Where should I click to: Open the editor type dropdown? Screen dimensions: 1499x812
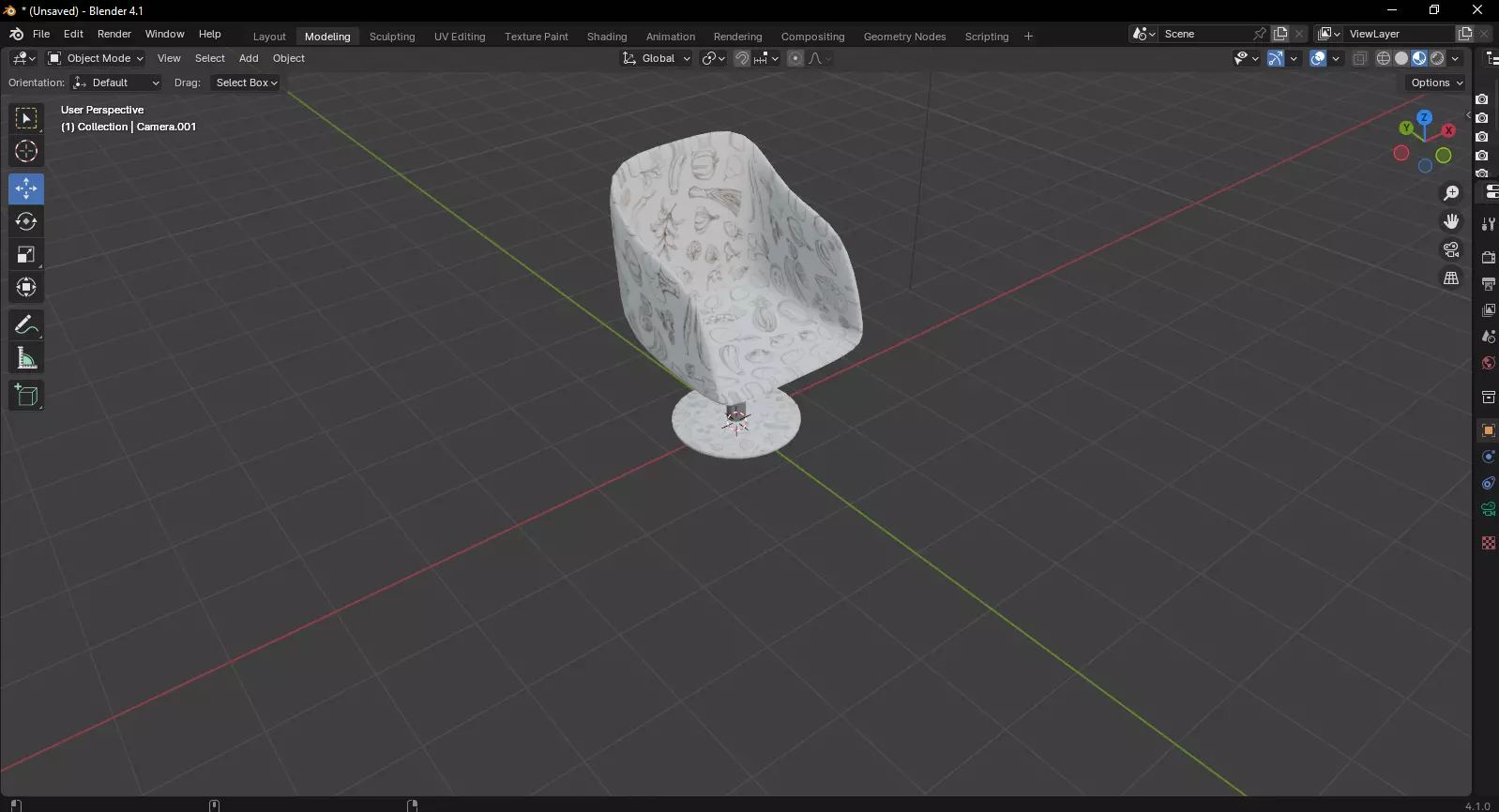[x=23, y=58]
